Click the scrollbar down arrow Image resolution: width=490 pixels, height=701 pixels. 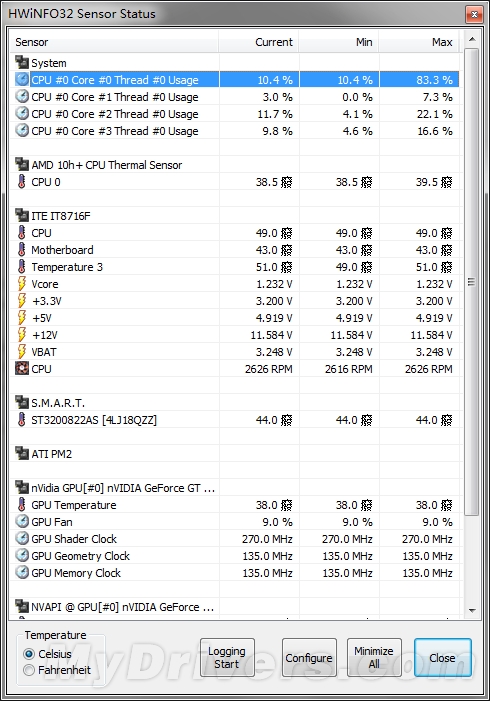[x=472, y=610]
